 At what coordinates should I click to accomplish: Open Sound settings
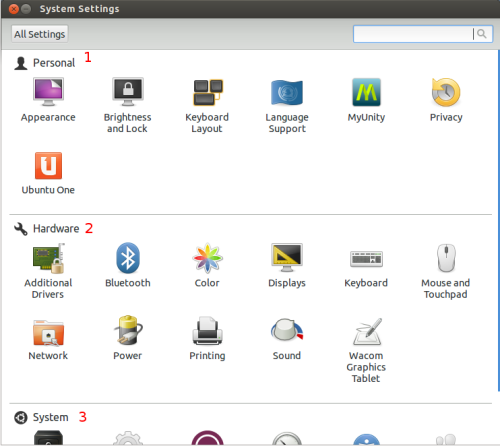tap(287, 338)
